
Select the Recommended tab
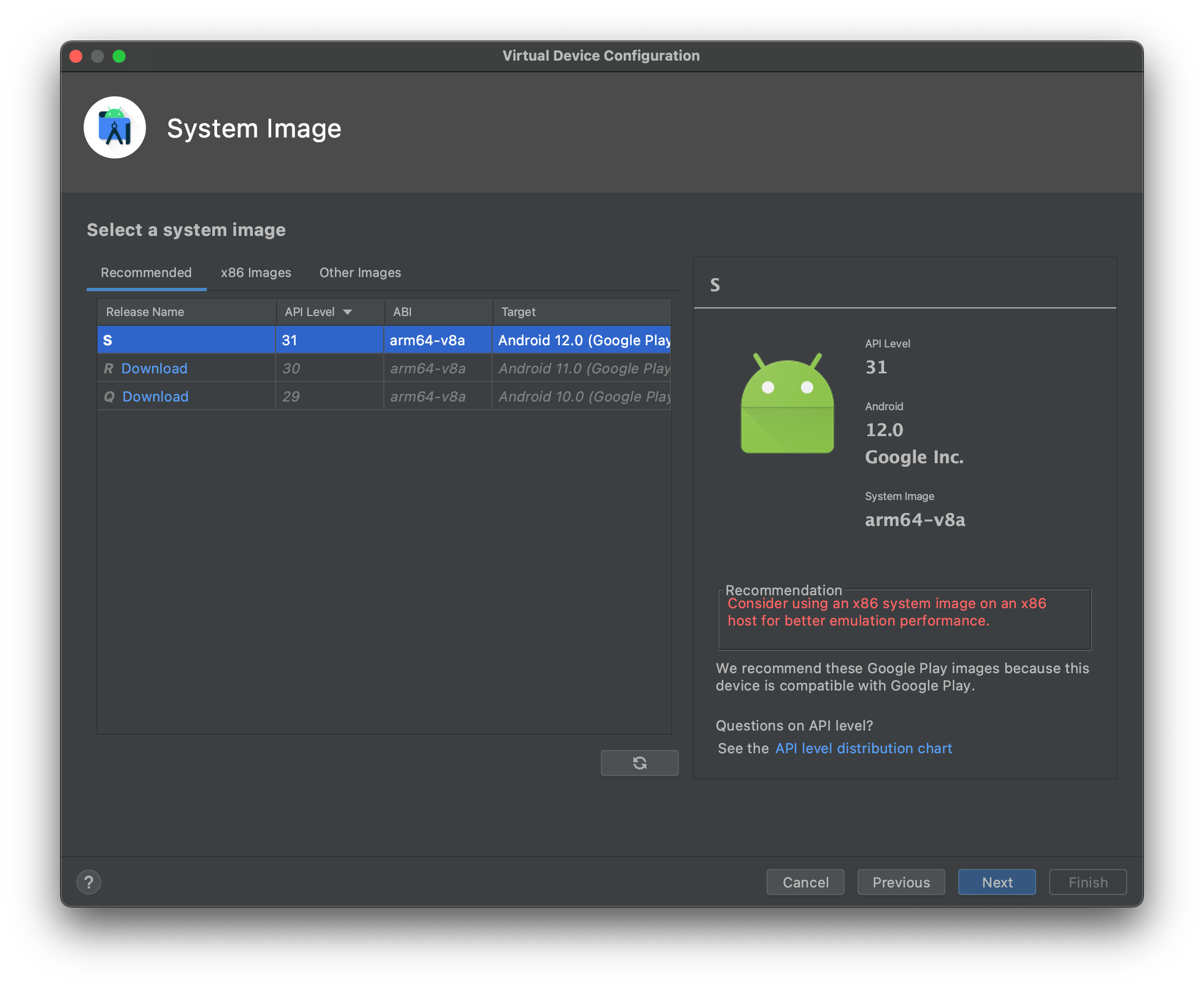(146, 273)
